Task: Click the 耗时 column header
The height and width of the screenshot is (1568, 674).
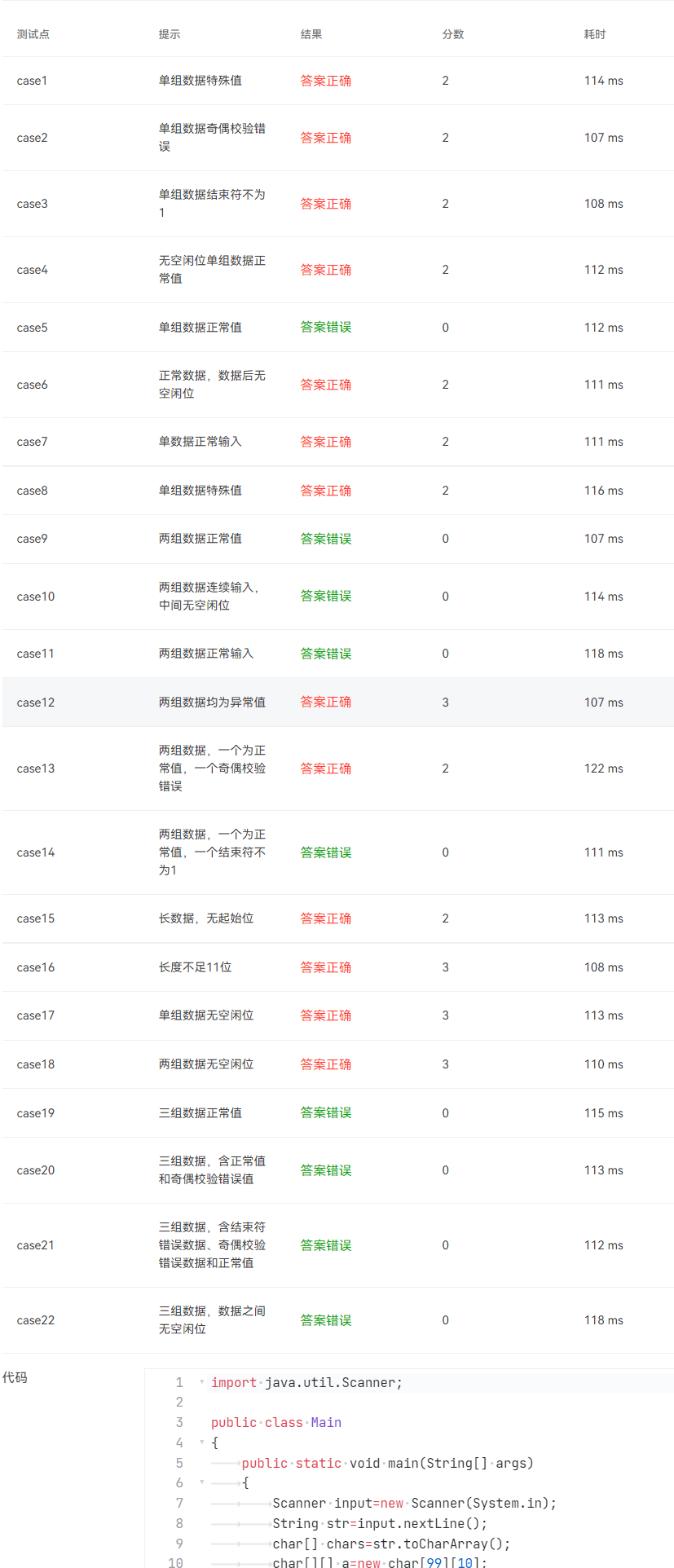Action: 595,34
